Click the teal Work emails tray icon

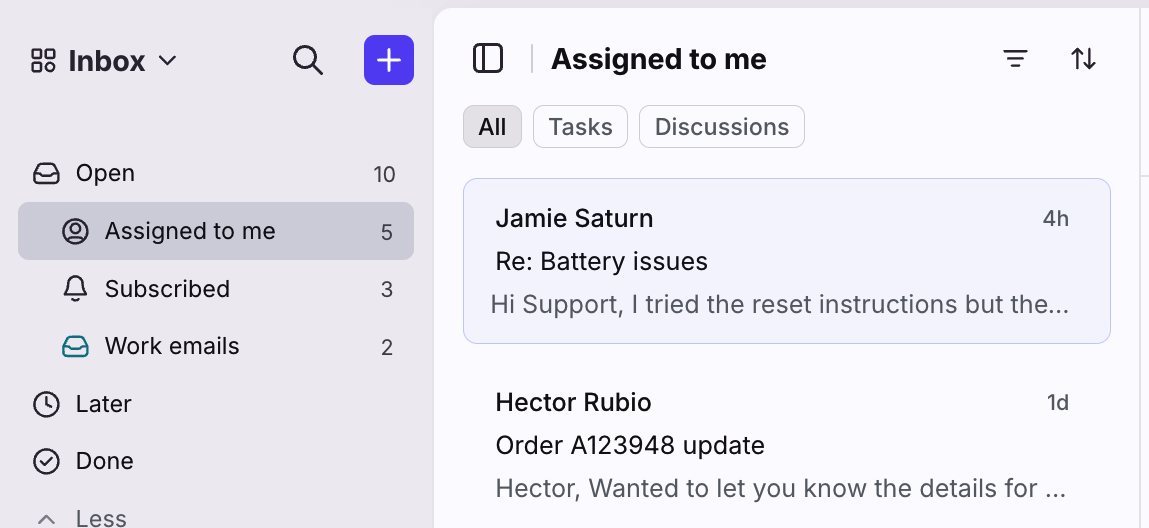click(75, 346)
